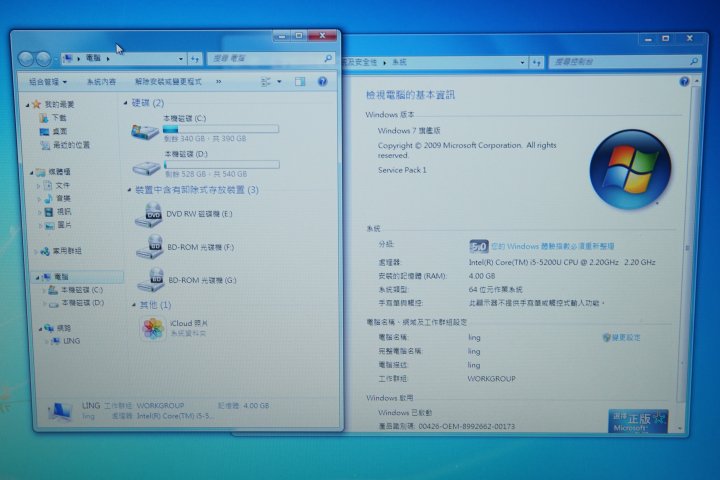Open DVD RW drive (E:) icon
The width and height of the screenshot is (720, 480).
click(149, 215)
